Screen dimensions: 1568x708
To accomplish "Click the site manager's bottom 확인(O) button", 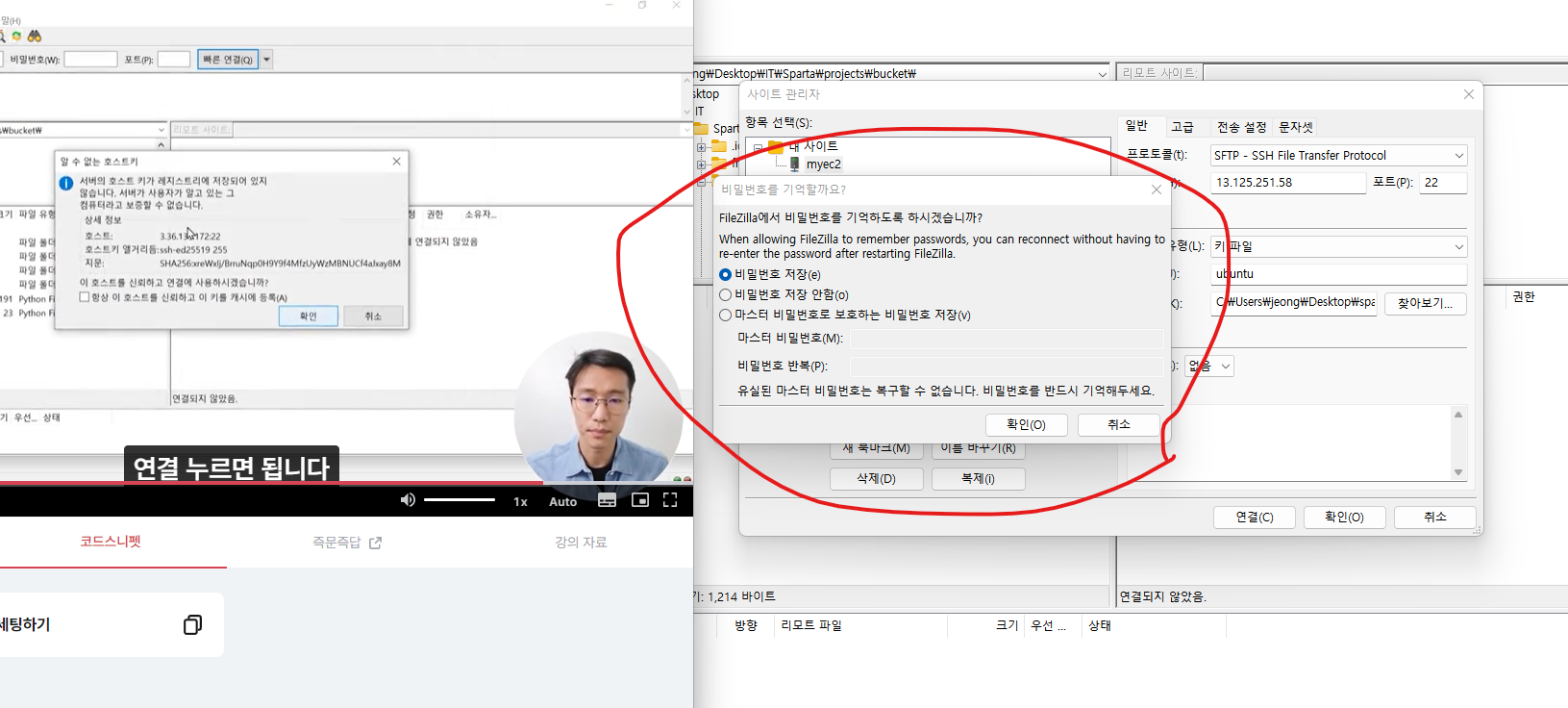I will 1344,518.
